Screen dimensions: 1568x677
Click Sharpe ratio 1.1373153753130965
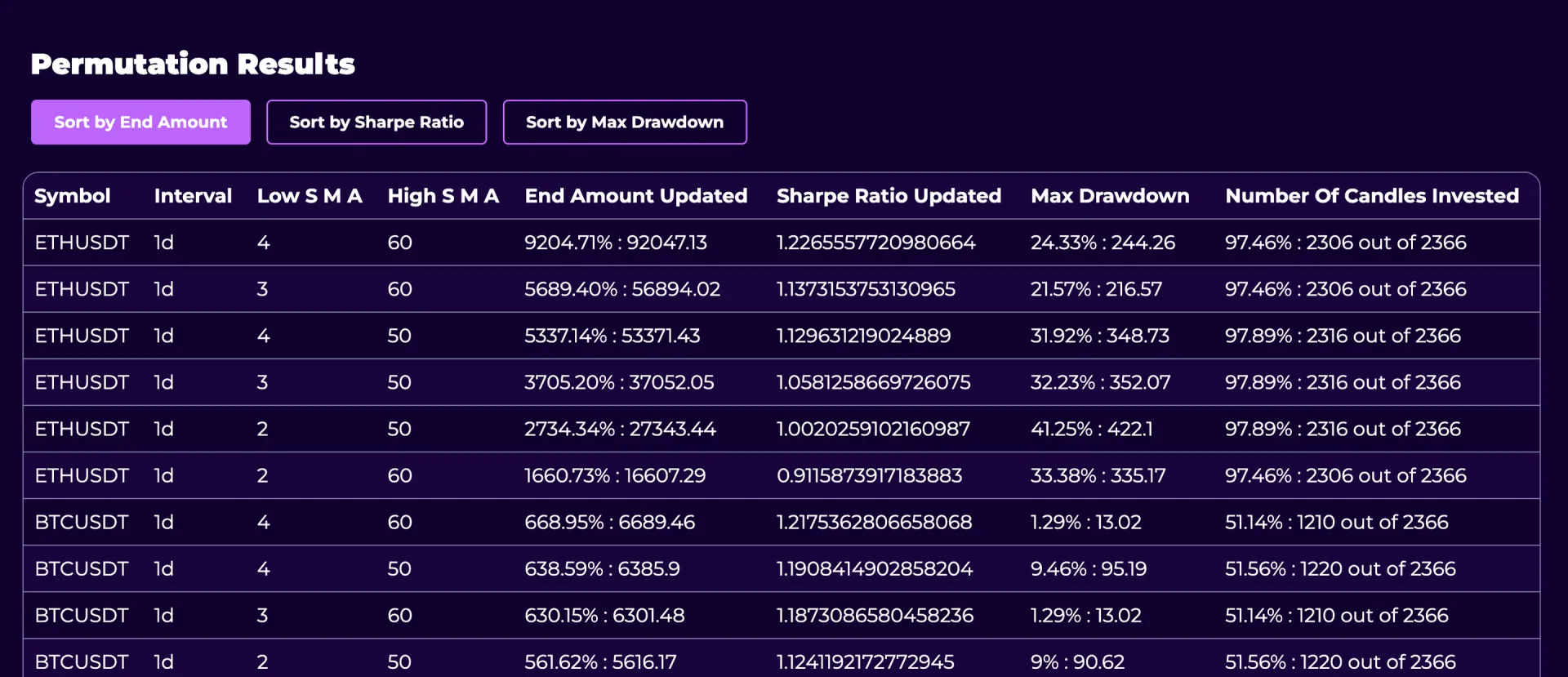click(866, 289)
